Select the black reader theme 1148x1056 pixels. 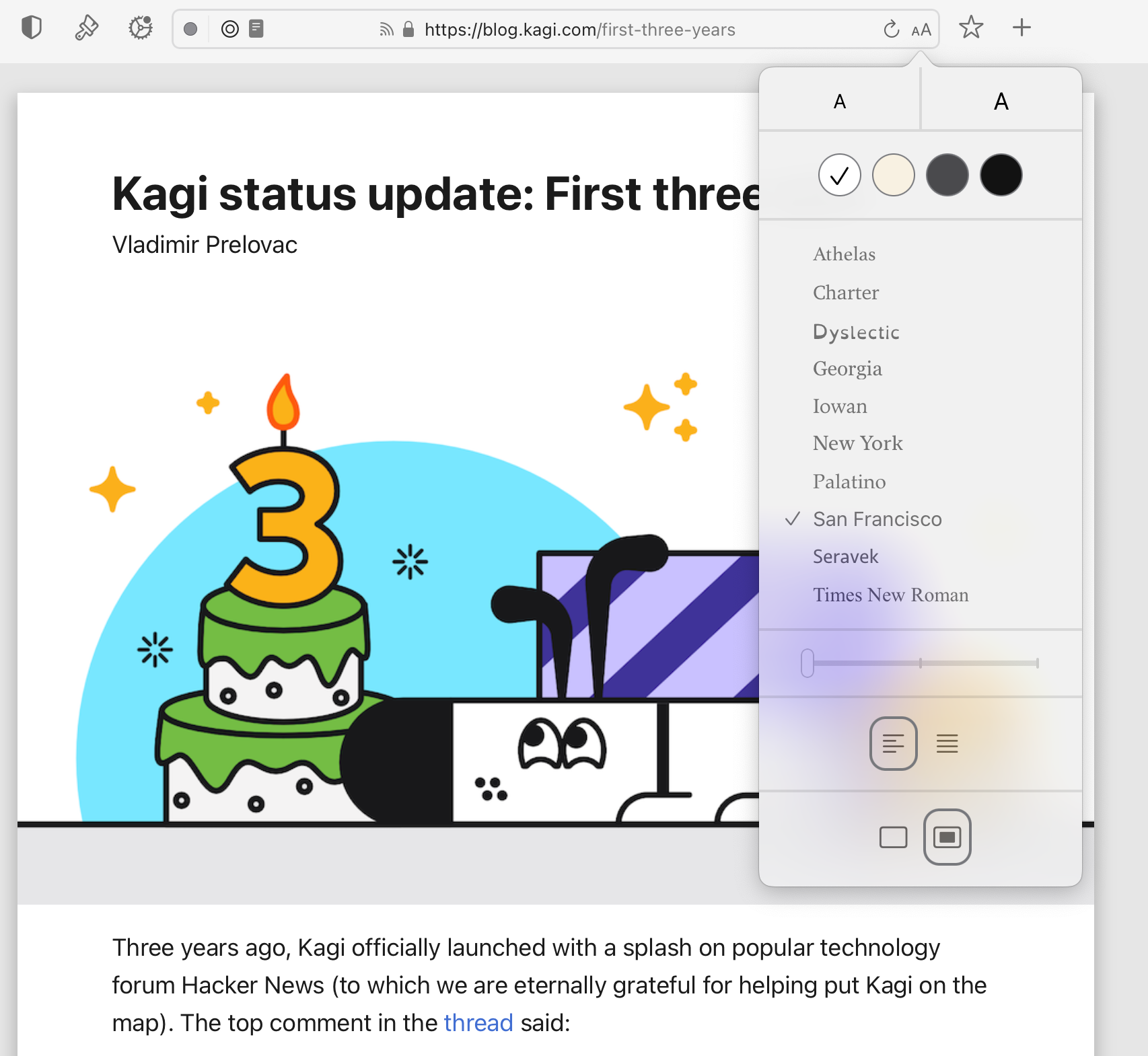[1001, 176]
